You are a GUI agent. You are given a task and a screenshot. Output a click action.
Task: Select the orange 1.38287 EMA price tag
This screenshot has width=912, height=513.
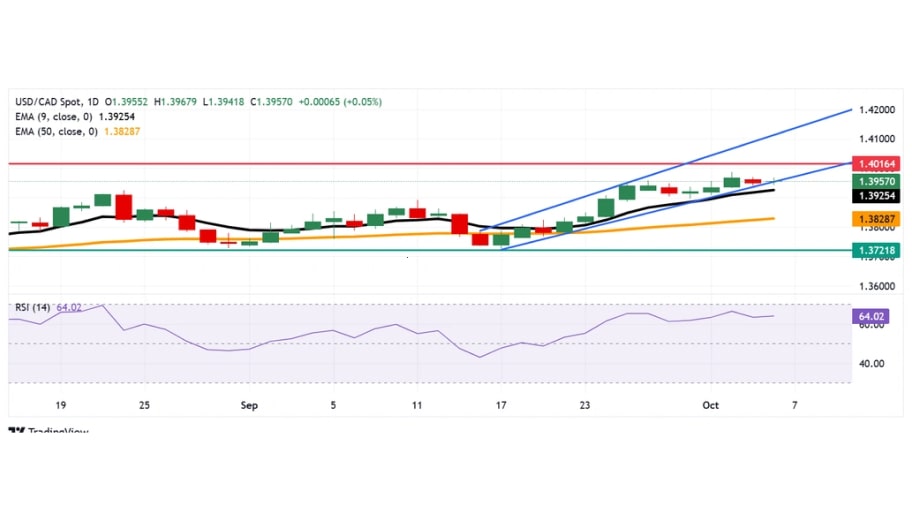click(875, 218)
